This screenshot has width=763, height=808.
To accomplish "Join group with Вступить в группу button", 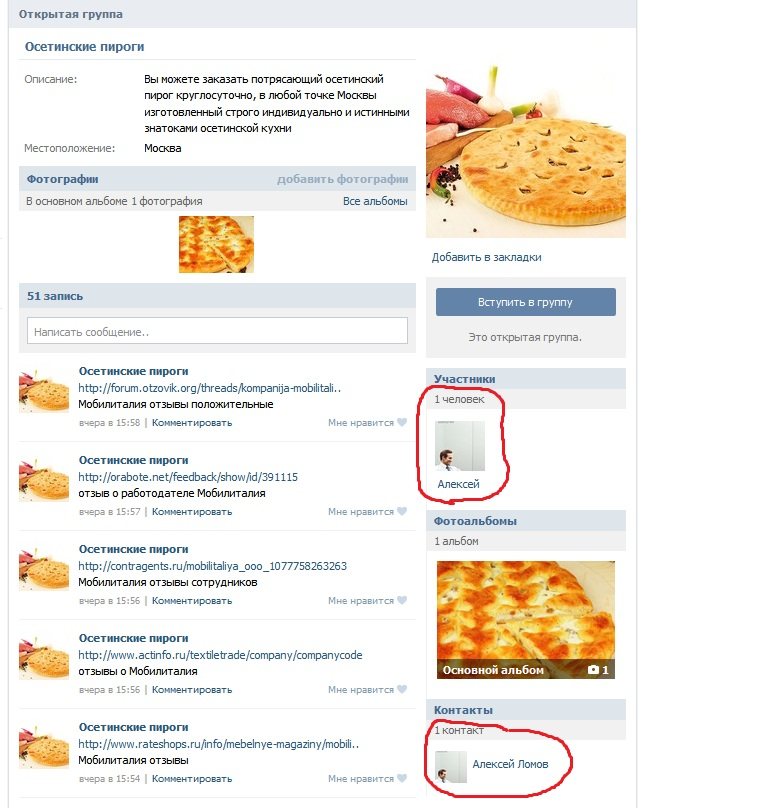I will point(525,302).
